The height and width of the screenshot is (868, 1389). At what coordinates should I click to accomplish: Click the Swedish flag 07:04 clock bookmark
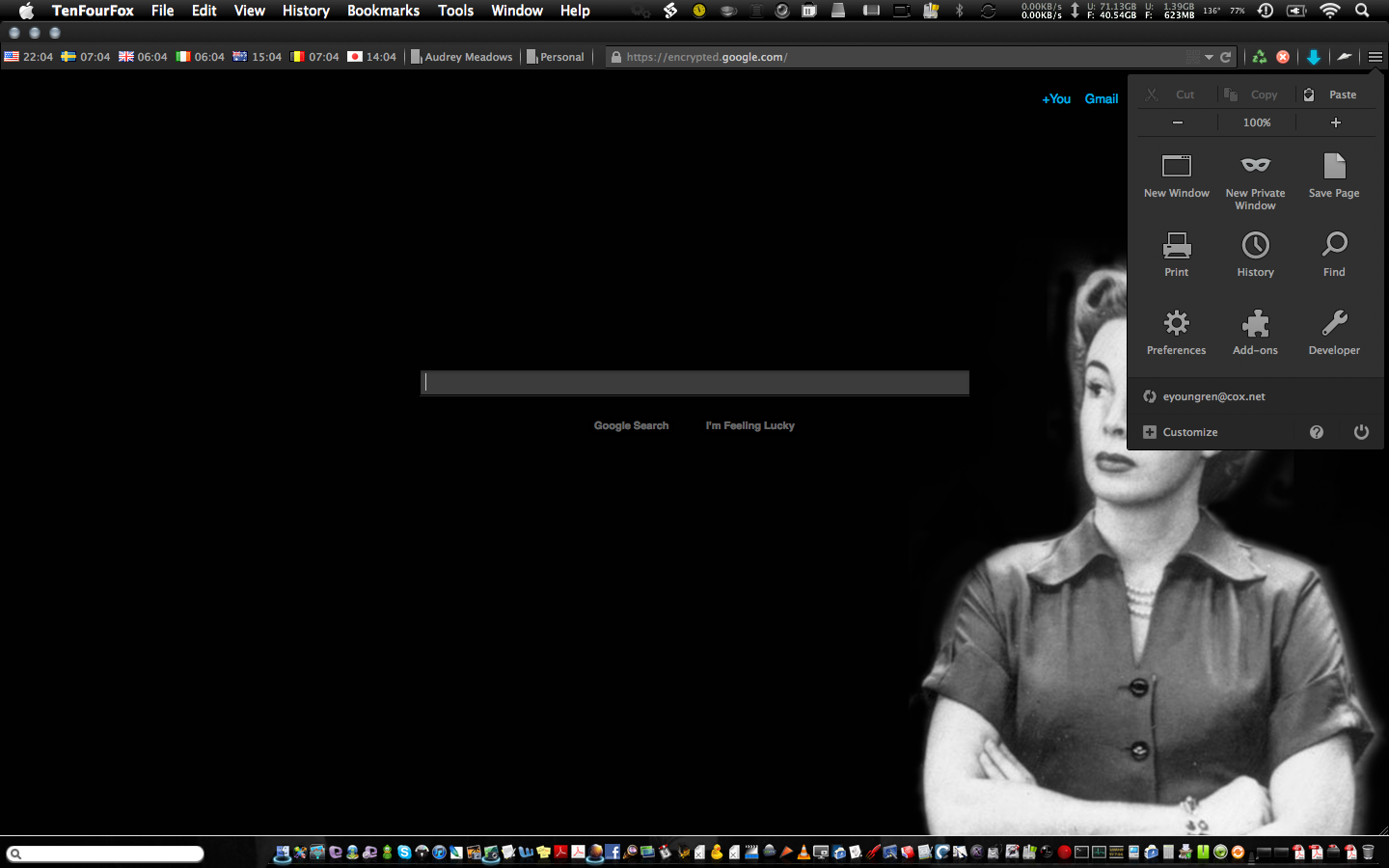pos(85,57)
